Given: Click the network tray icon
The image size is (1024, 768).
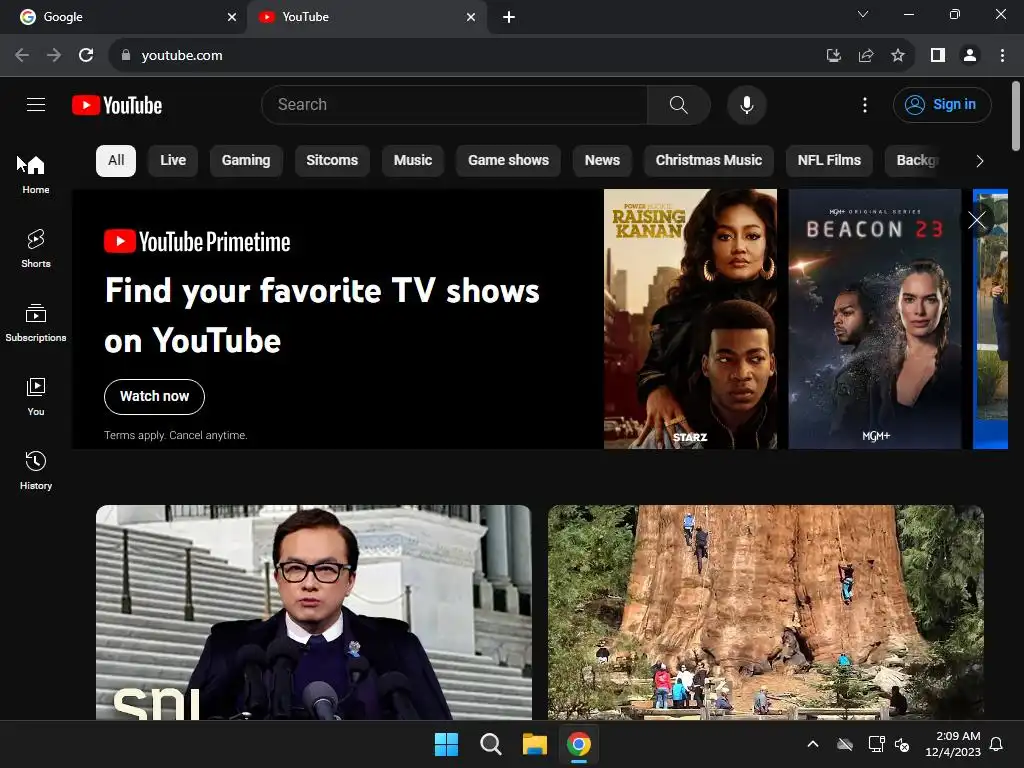Looking at the screenshot, I should tap(876, 744).
